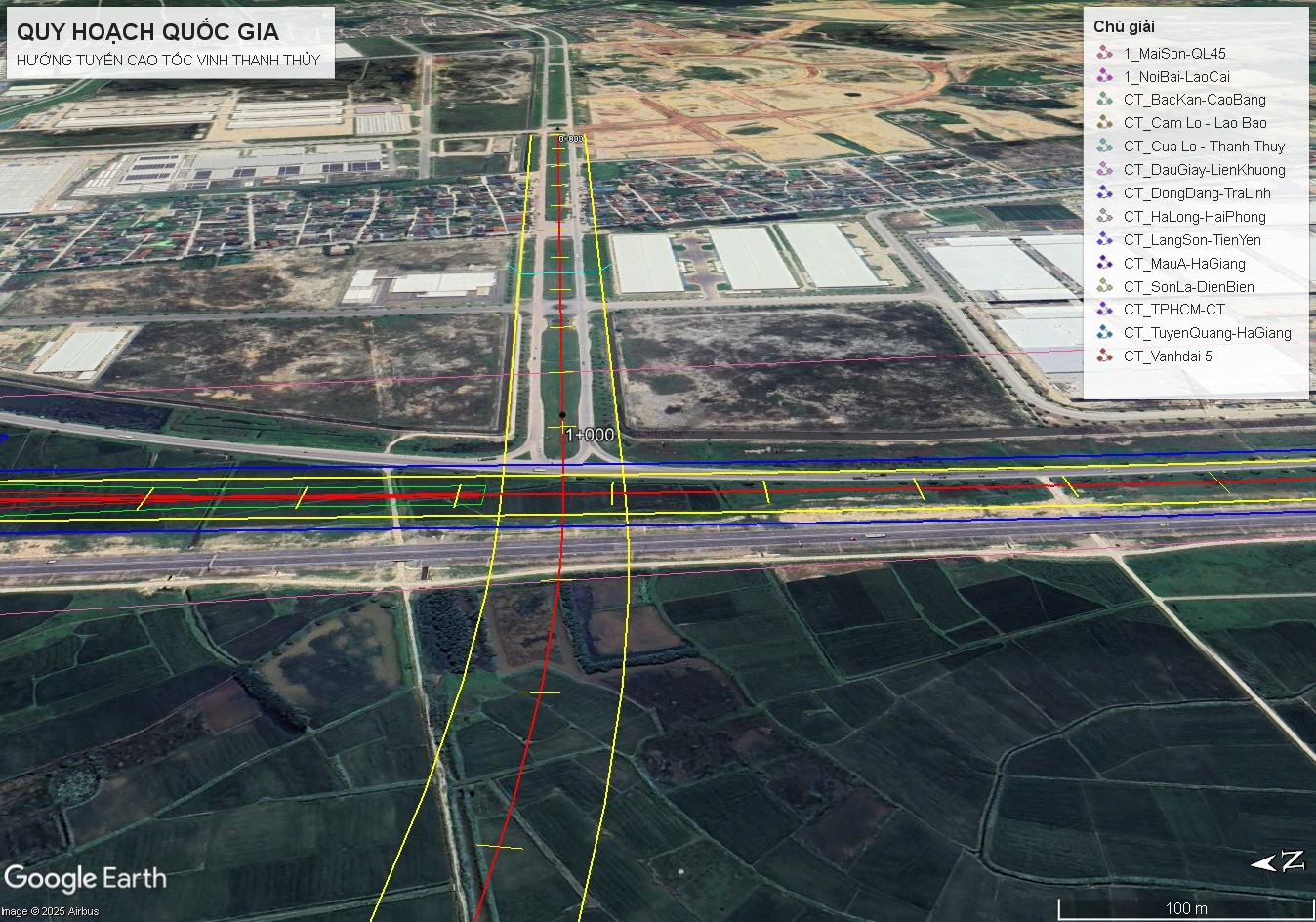The width and height of the screenshot is (1316, 922).
Task: Click the icon beside 1_NoiBai-LaoCai
Action: 1104,76
